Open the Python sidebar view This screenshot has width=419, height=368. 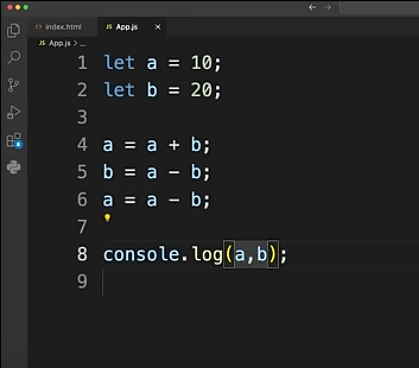click(x=14, y=167)
